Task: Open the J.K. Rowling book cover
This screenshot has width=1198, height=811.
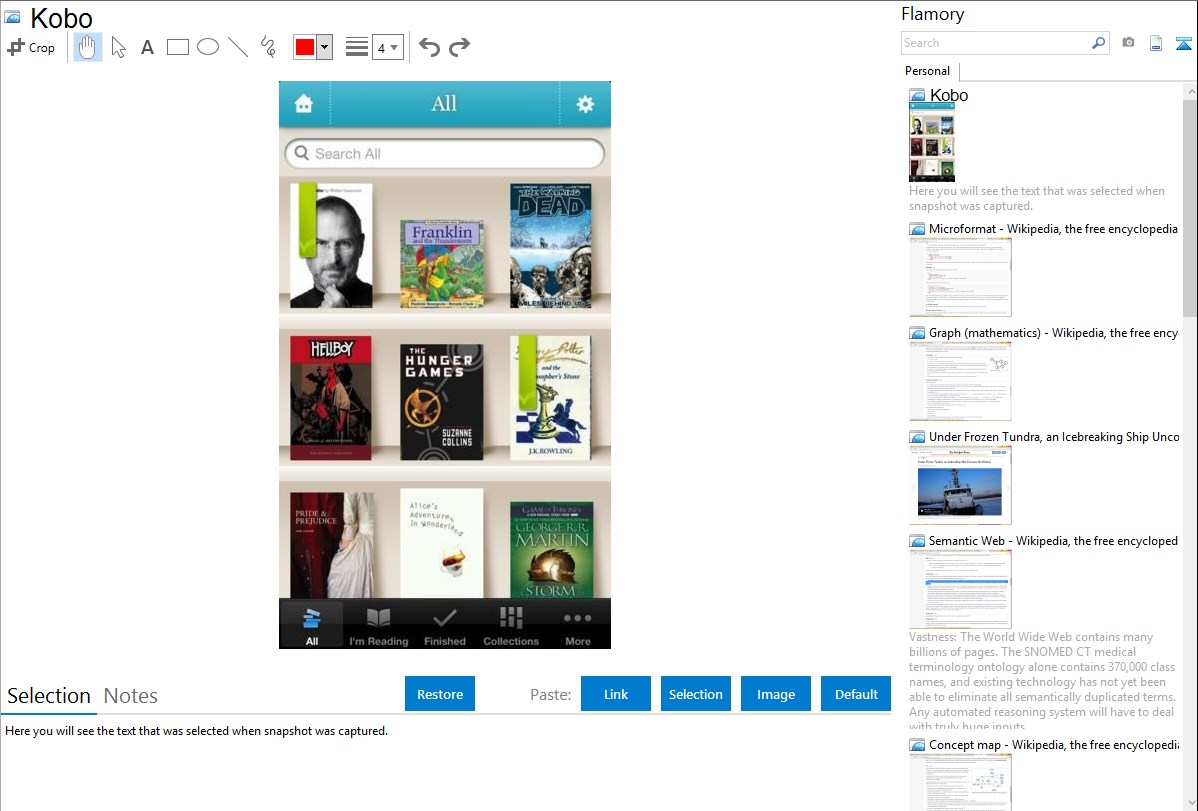Action: click(551, 397)
